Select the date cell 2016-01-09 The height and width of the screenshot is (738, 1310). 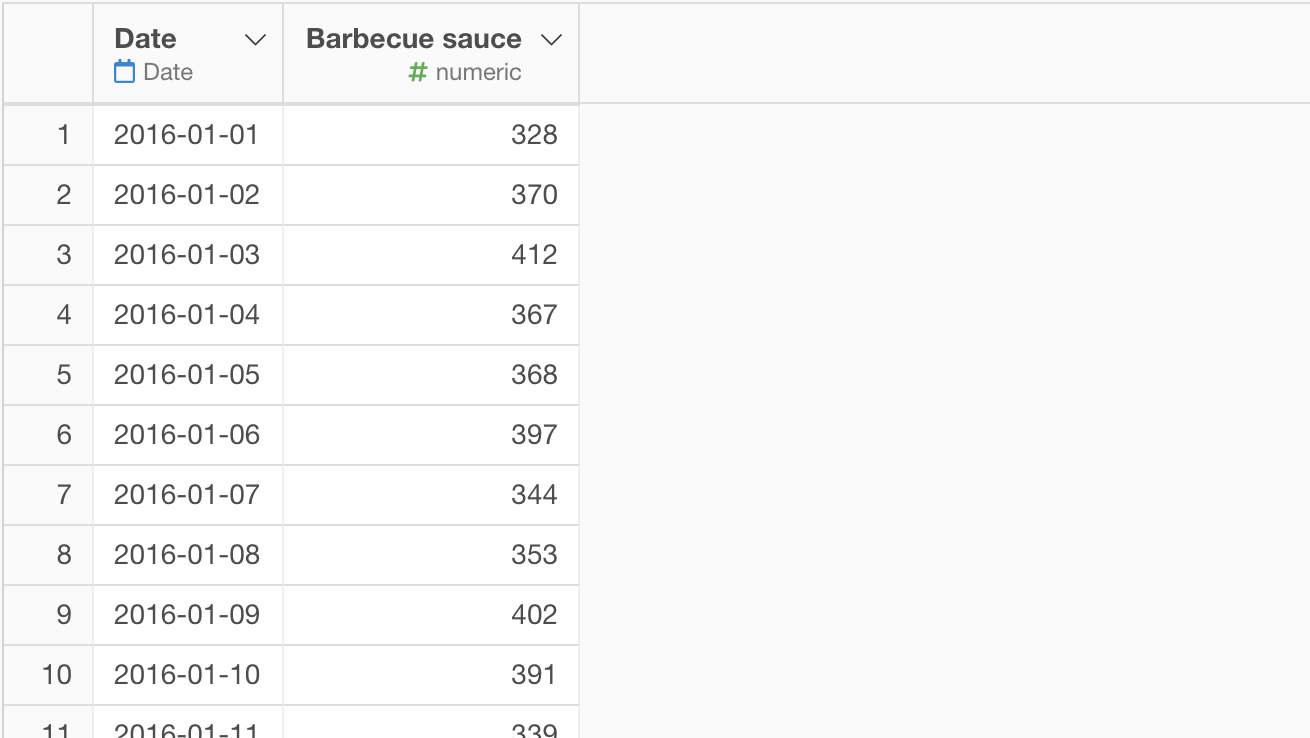click(x=188, y=615)
